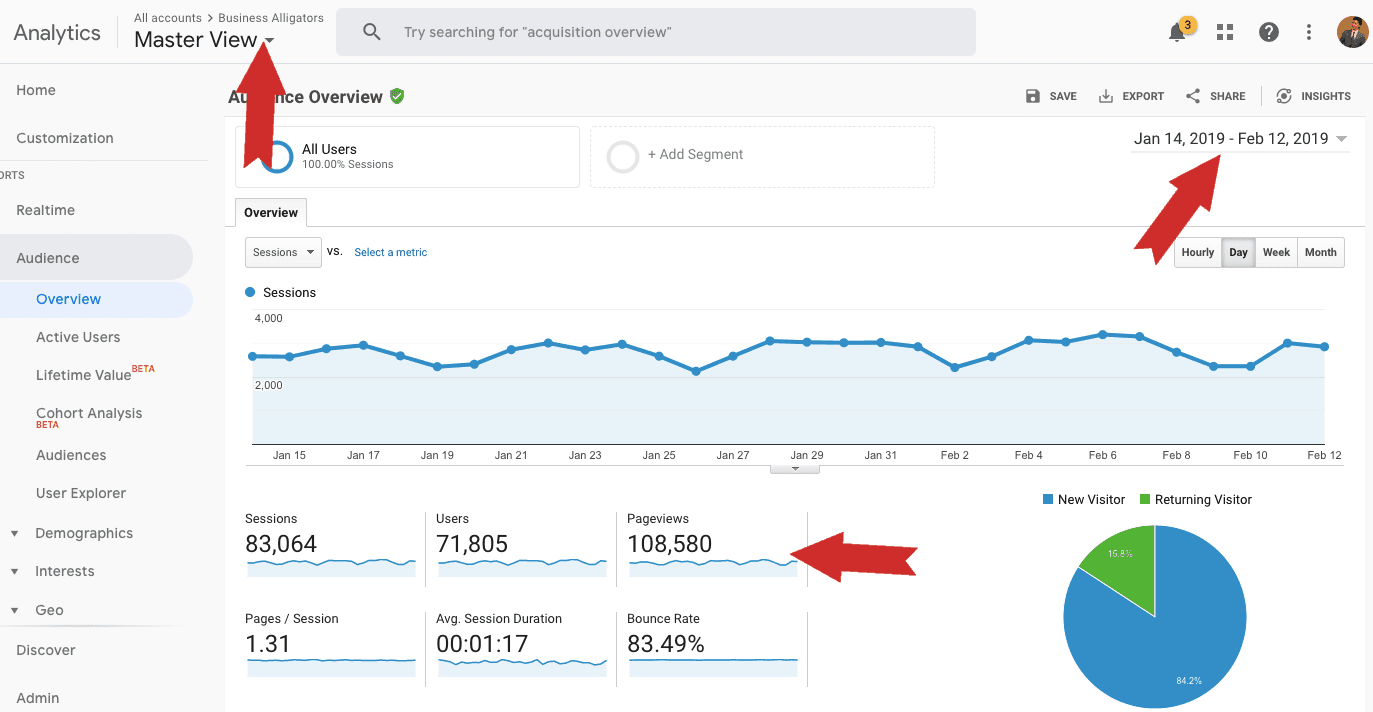Export the Audience Overview report

coord(1131,96)
